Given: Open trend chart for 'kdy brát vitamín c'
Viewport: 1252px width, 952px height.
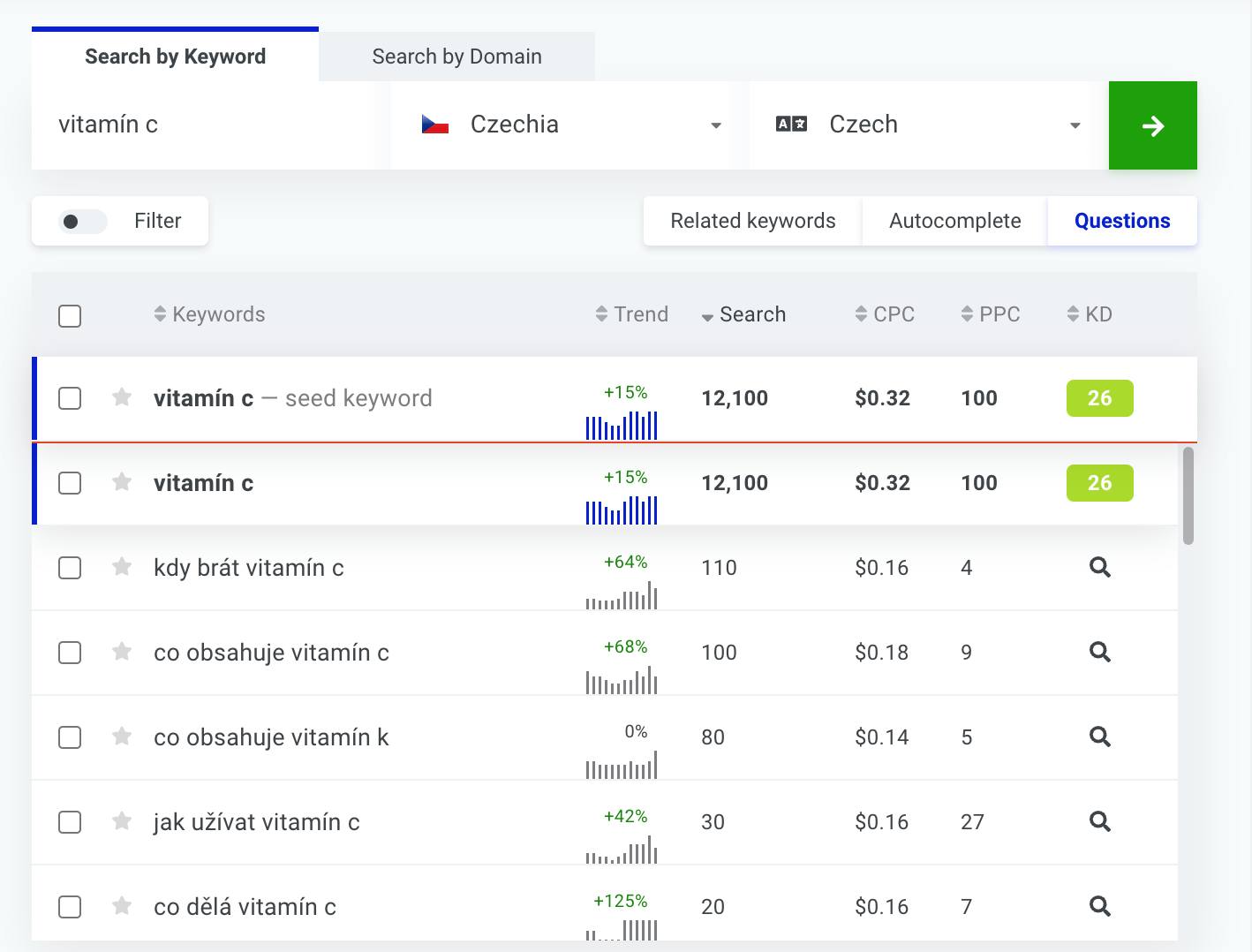Looking at the screenshot, I should click(622, 595).
